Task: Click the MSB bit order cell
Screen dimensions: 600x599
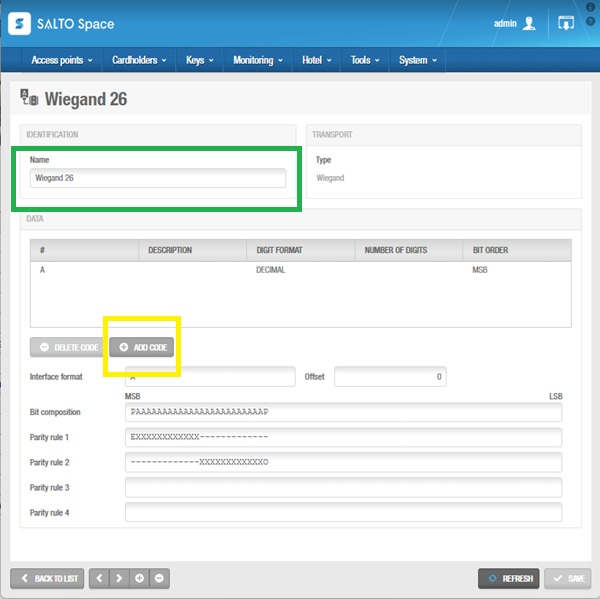Action: pyautogui.click(x=479, y=270)
